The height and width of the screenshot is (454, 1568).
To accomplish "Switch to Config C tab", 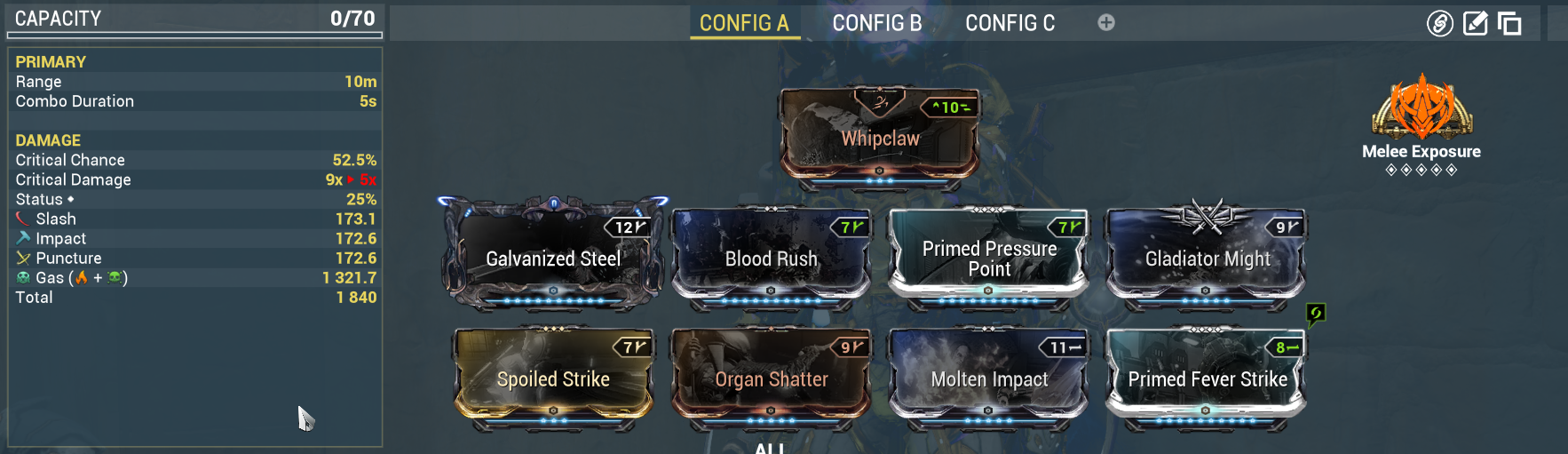I will coord(1010,23).
